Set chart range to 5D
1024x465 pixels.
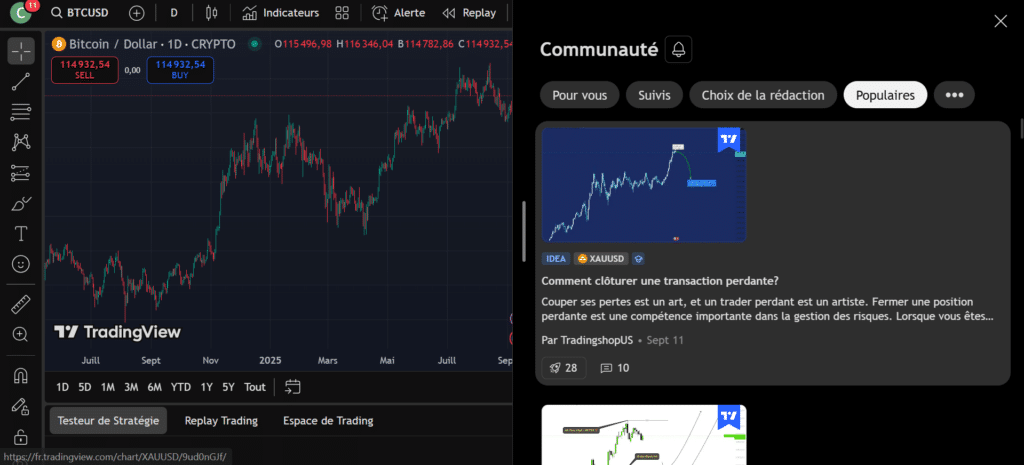click(85, 387)
